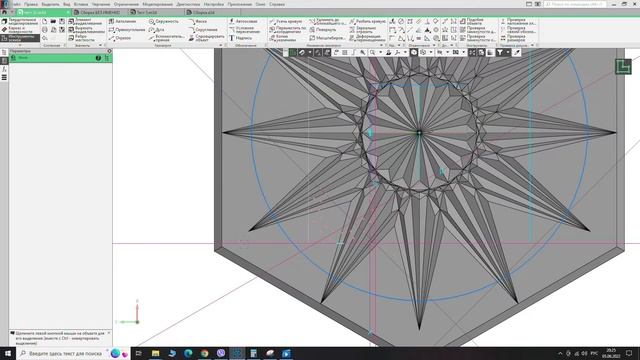Click the help icon in parameters panel
This screenshot has width=640, height=360.
(x=98, y=58)
